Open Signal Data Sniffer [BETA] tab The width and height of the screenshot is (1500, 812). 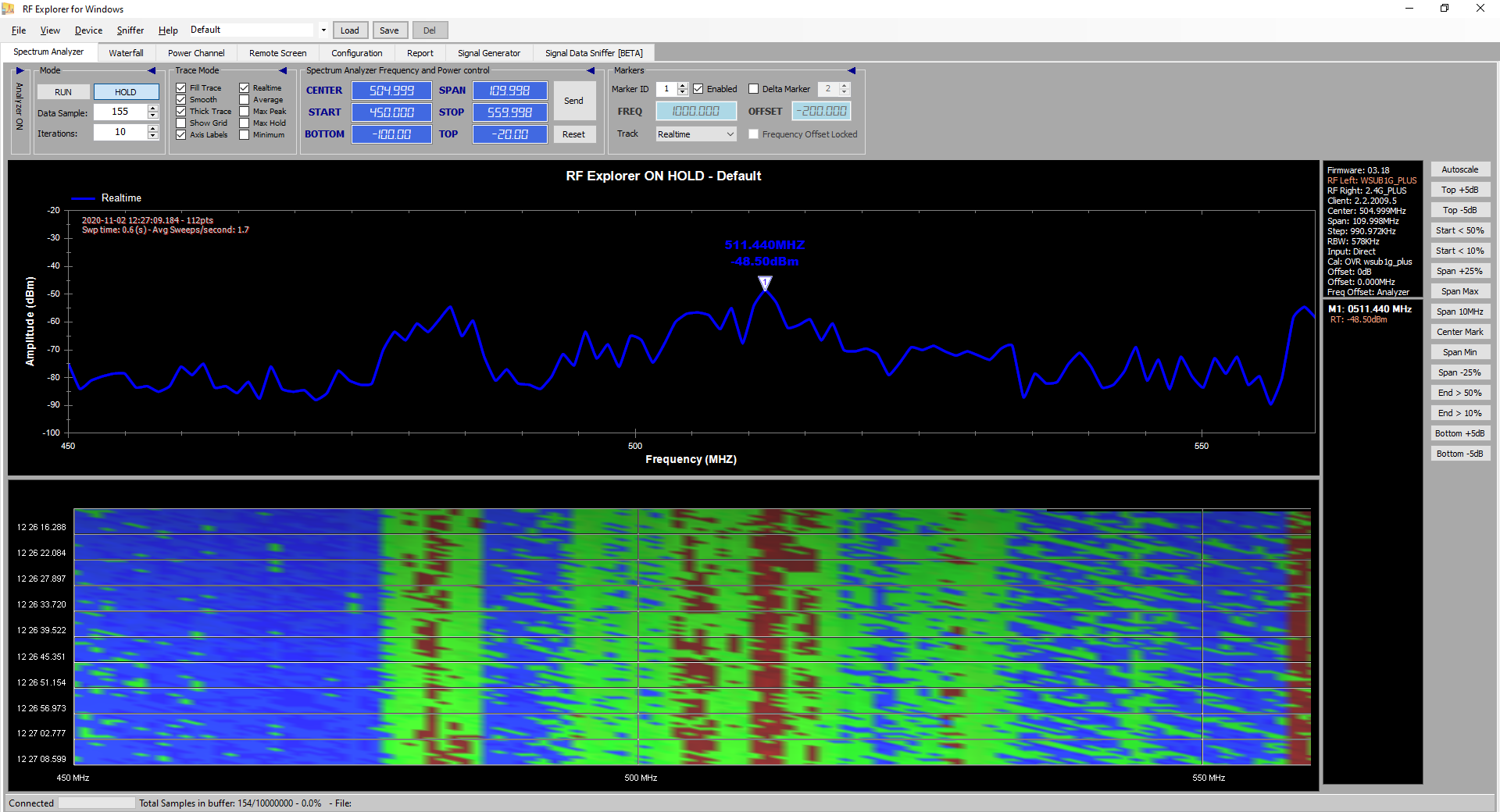coord(594,53)
